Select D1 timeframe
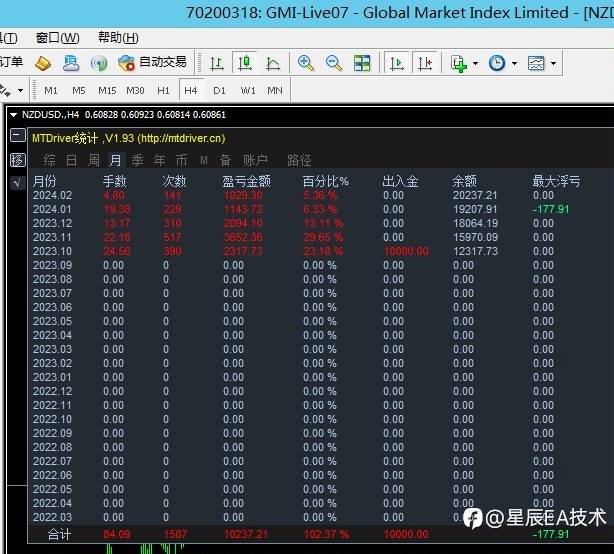The image size is (614, 554). [219, 91]
